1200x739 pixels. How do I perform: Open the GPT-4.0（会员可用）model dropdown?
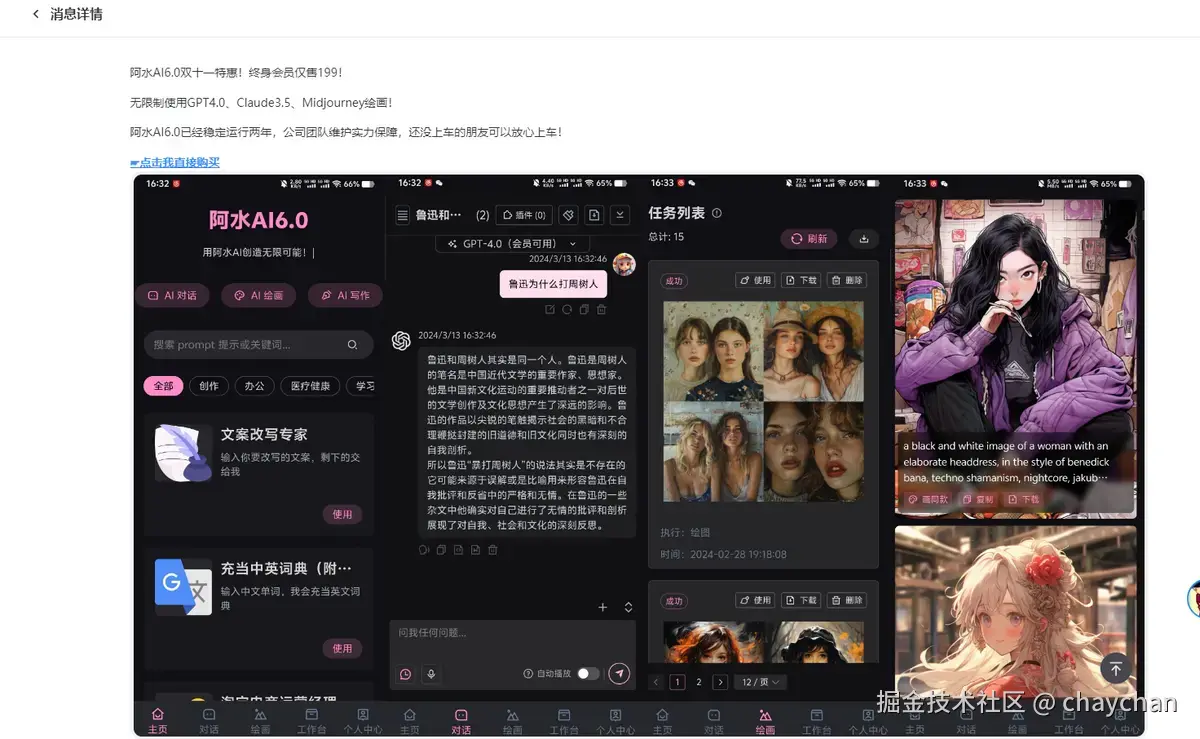click(512, 244)
